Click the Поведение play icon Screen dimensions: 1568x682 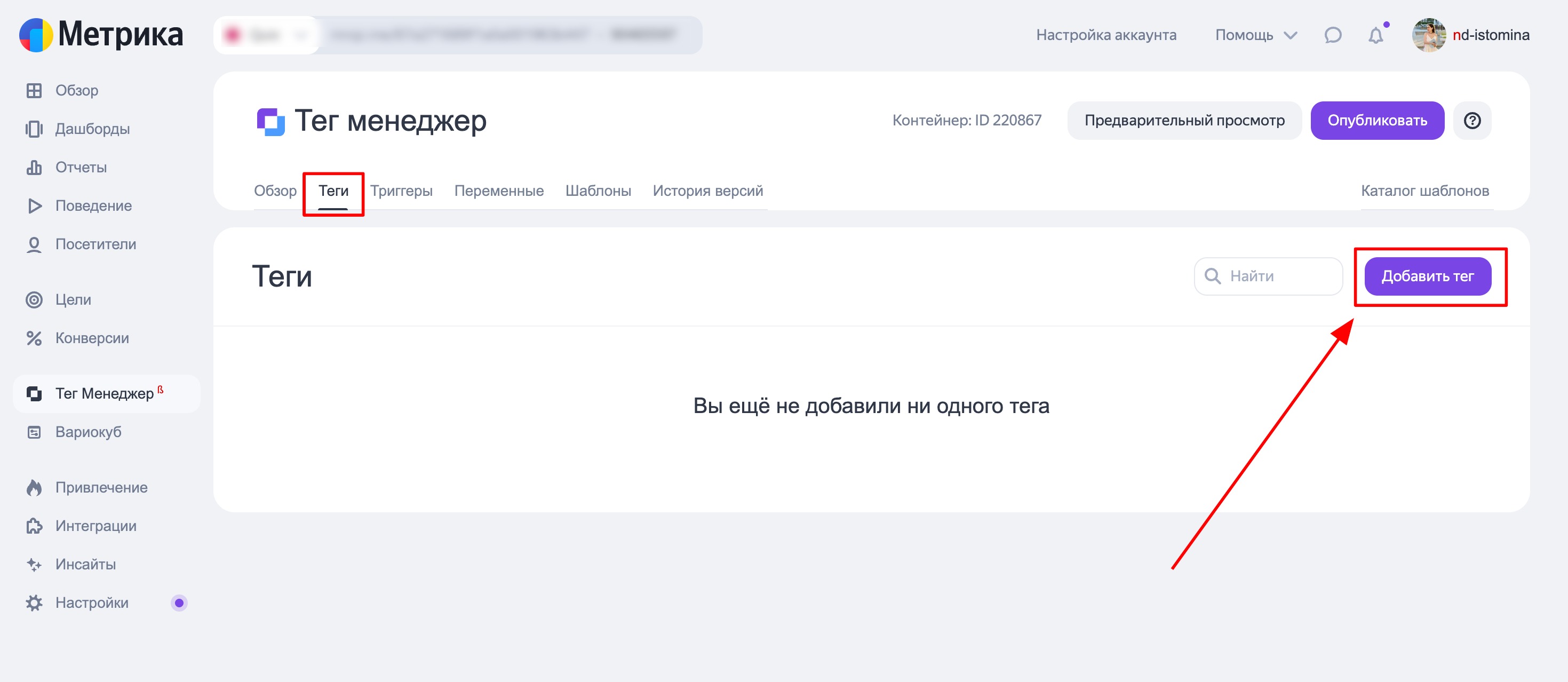(34, 206)
